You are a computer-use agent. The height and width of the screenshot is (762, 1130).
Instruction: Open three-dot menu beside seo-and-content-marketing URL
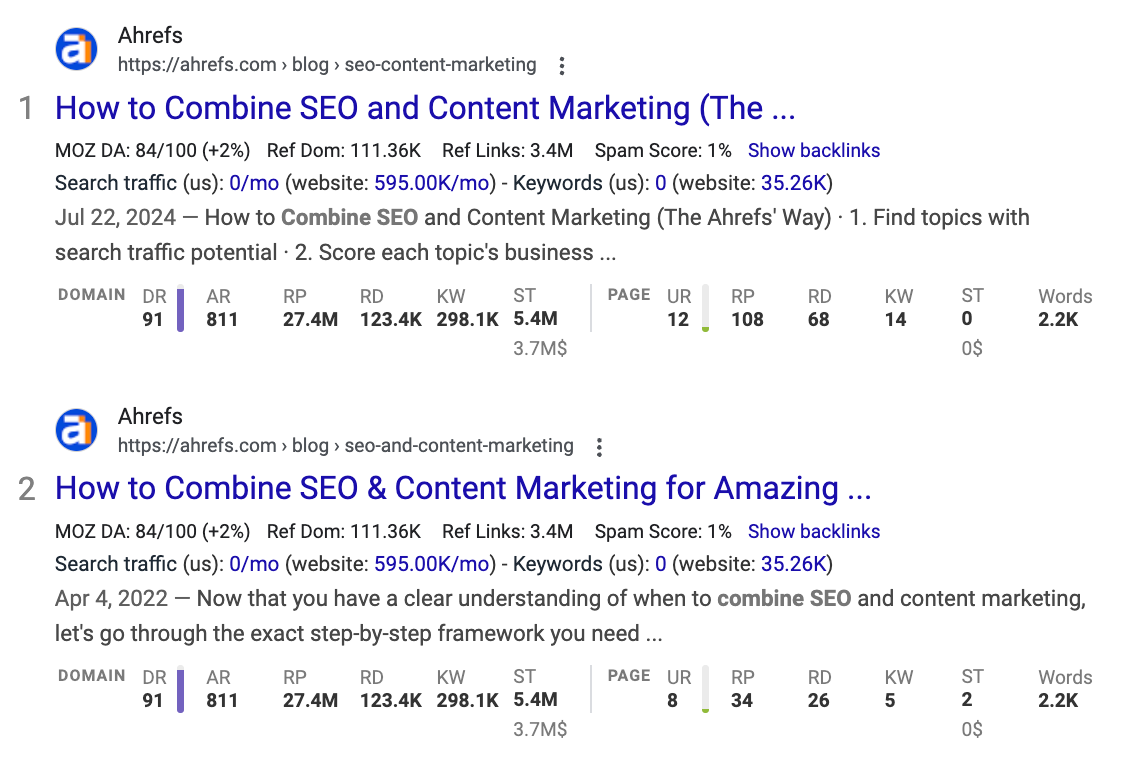point(599,447)
